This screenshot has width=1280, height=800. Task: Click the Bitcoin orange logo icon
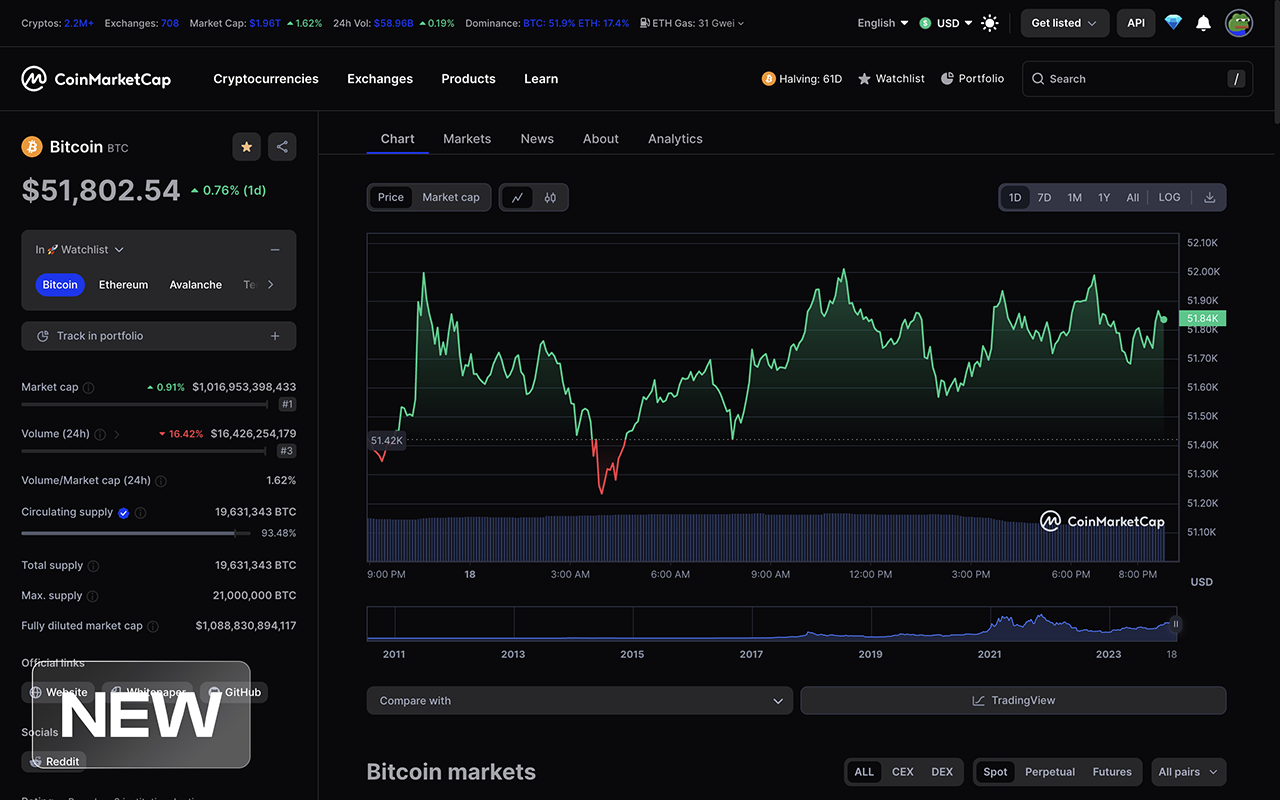coord(32,147)
